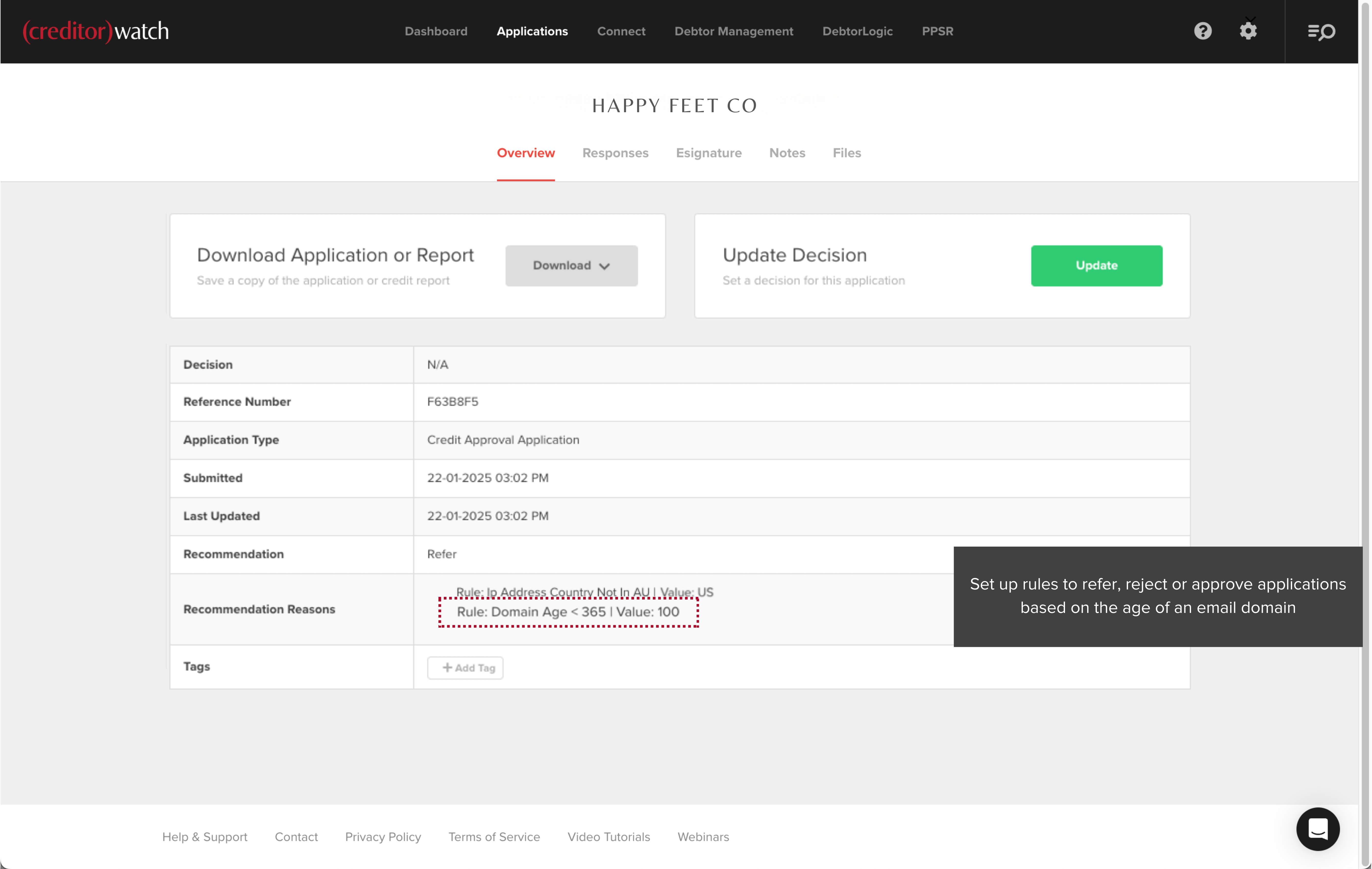Click the Last Updated row's date value
Viewport: 1372px width, 869px height.
(488, 516)
